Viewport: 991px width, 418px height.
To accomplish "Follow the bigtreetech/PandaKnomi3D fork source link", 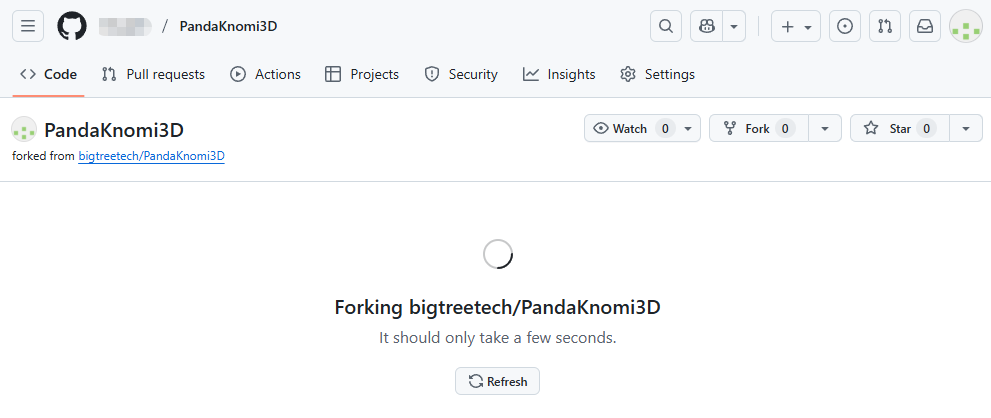I will tap(151, 156).
